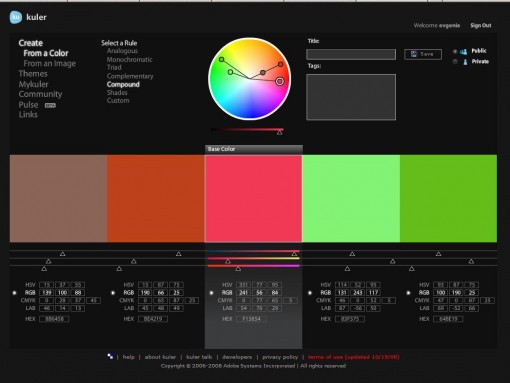Image resolution: width=510 pixels, height=383 pixels.
Task: Click the Title input field
Action: [x=351, y=54]
